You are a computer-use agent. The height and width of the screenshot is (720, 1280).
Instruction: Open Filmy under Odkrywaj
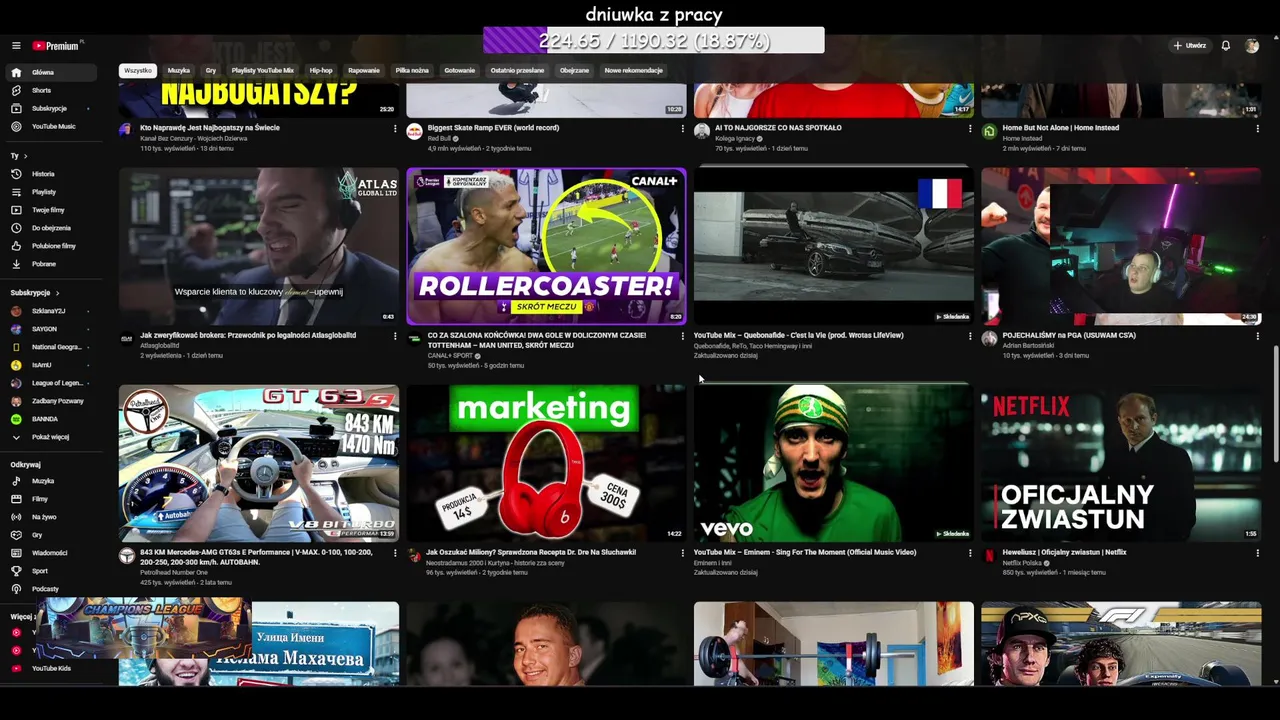pos(52,499)
